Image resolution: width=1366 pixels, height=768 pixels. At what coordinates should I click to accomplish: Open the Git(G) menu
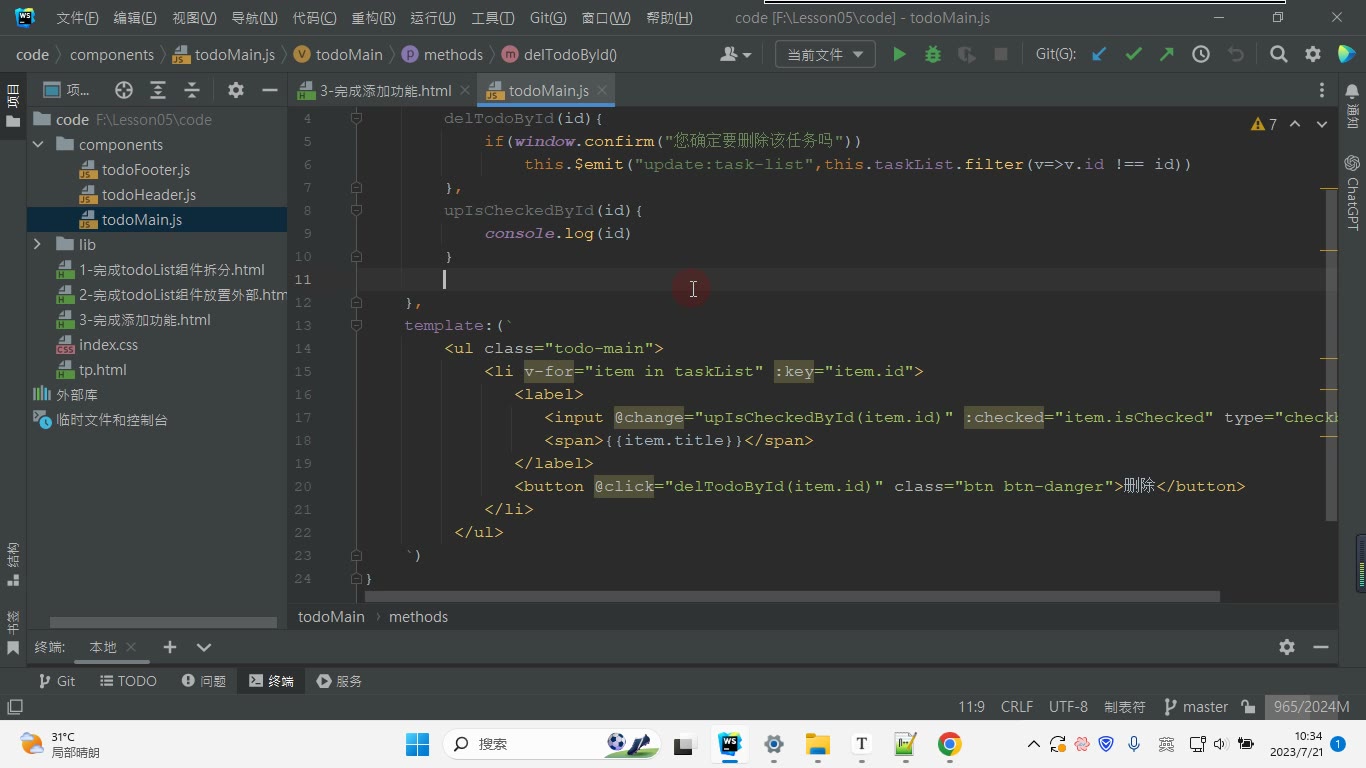[x=548, y=18]
